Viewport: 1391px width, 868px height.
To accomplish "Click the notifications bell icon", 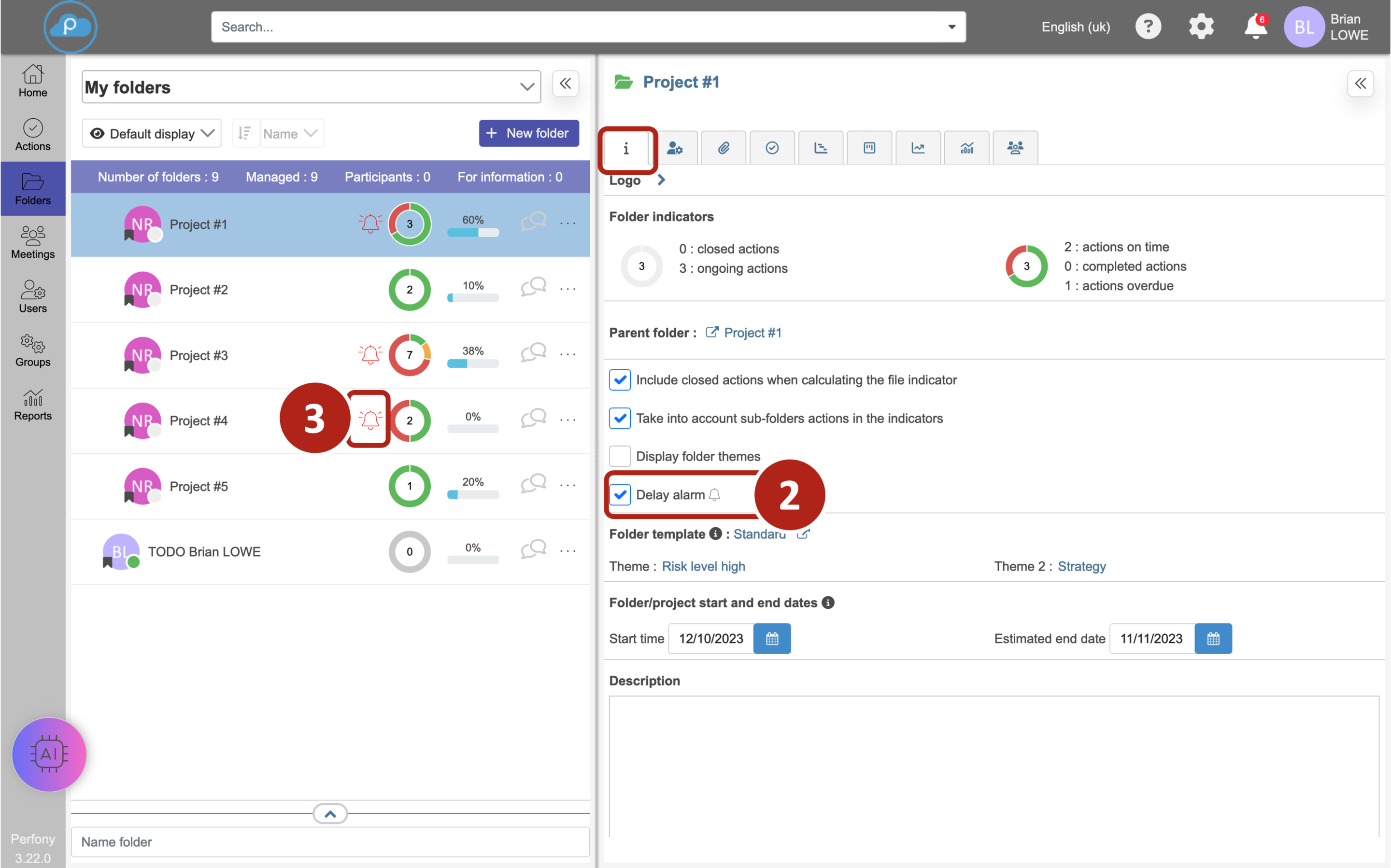I will [x=1255, y=27].
